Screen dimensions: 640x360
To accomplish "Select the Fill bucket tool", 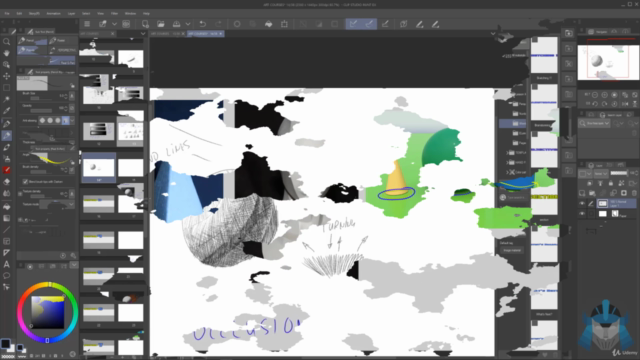I will pos(7,207).
